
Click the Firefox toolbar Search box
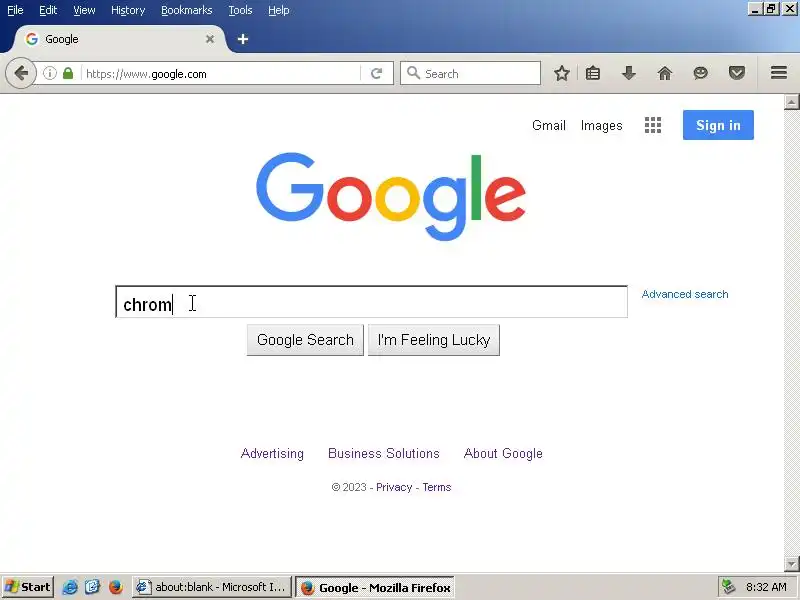tap(470, 73)
